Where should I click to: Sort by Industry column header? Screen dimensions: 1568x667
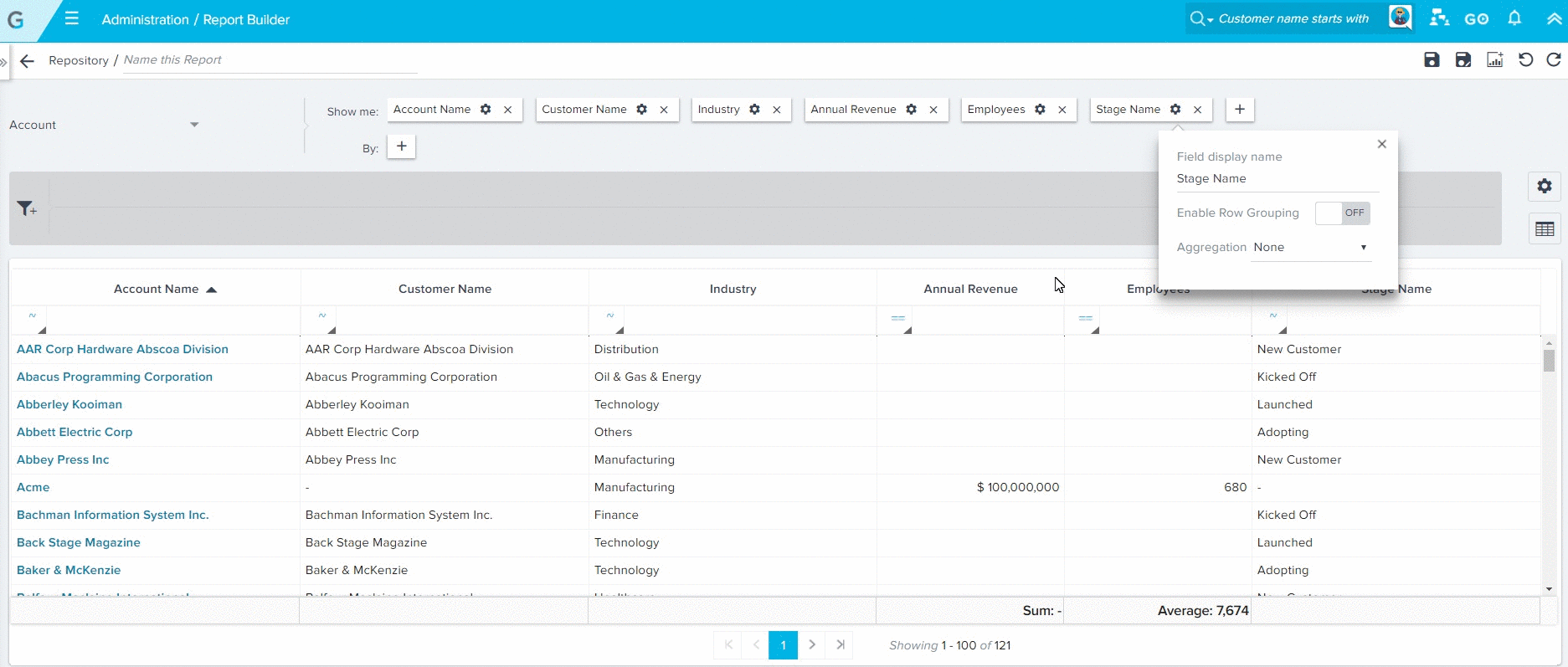pos(733,289)
